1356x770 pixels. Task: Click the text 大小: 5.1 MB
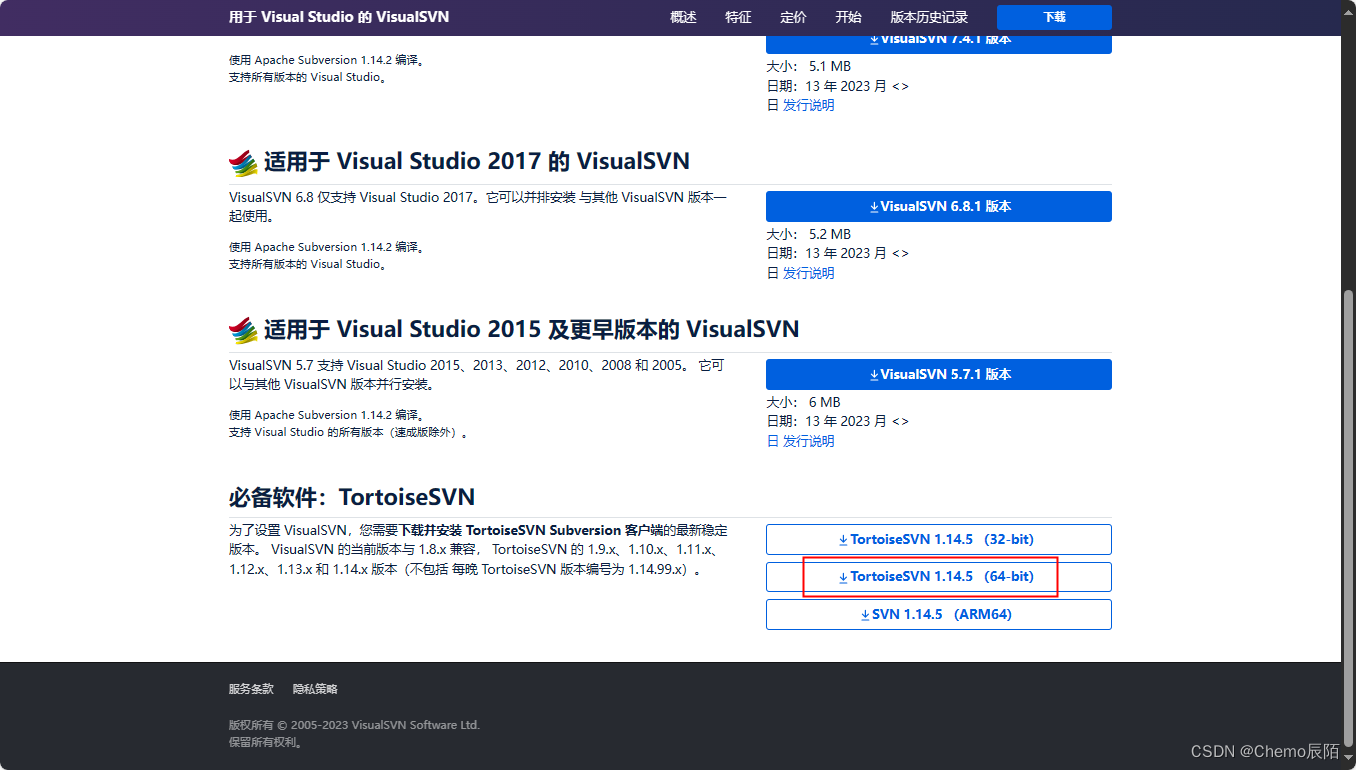point(809,66)
